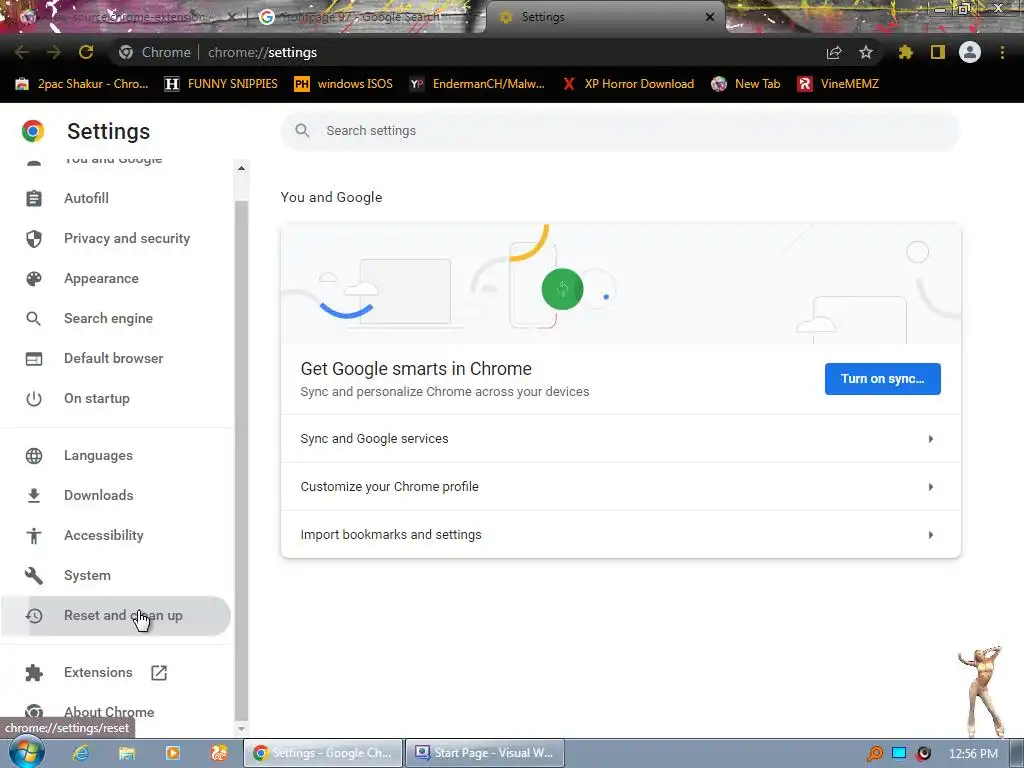Launch Internet Explorer from taskbar

81,753
